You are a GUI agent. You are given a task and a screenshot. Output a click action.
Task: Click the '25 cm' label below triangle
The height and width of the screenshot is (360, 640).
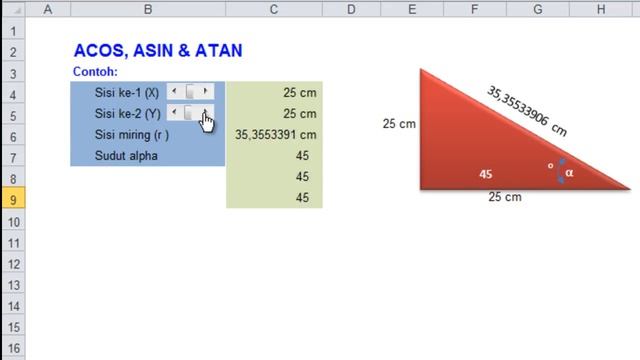505,197
